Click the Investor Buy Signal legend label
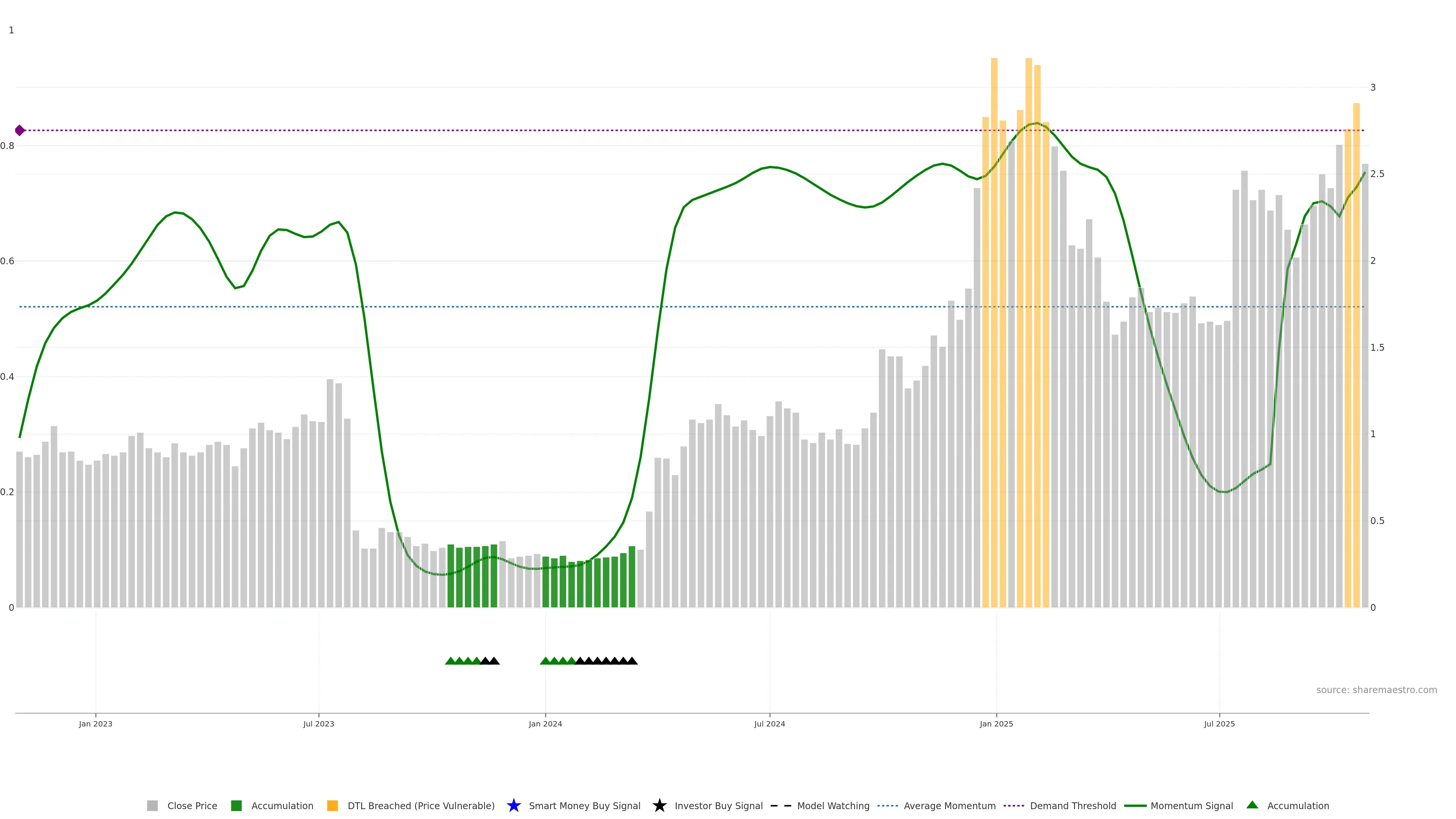Screen dimensions: 1456x819 (x=719, y=805)
